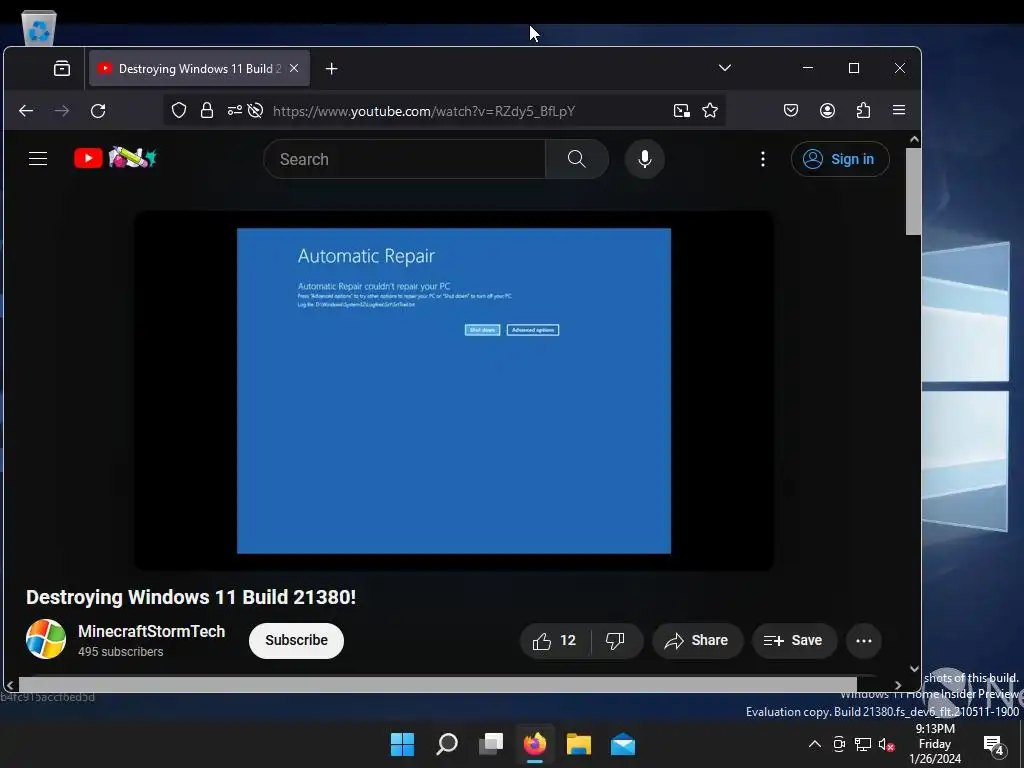Open a new tab with plus button
This screenshot has height=768, width=1024.
(332, 69)
